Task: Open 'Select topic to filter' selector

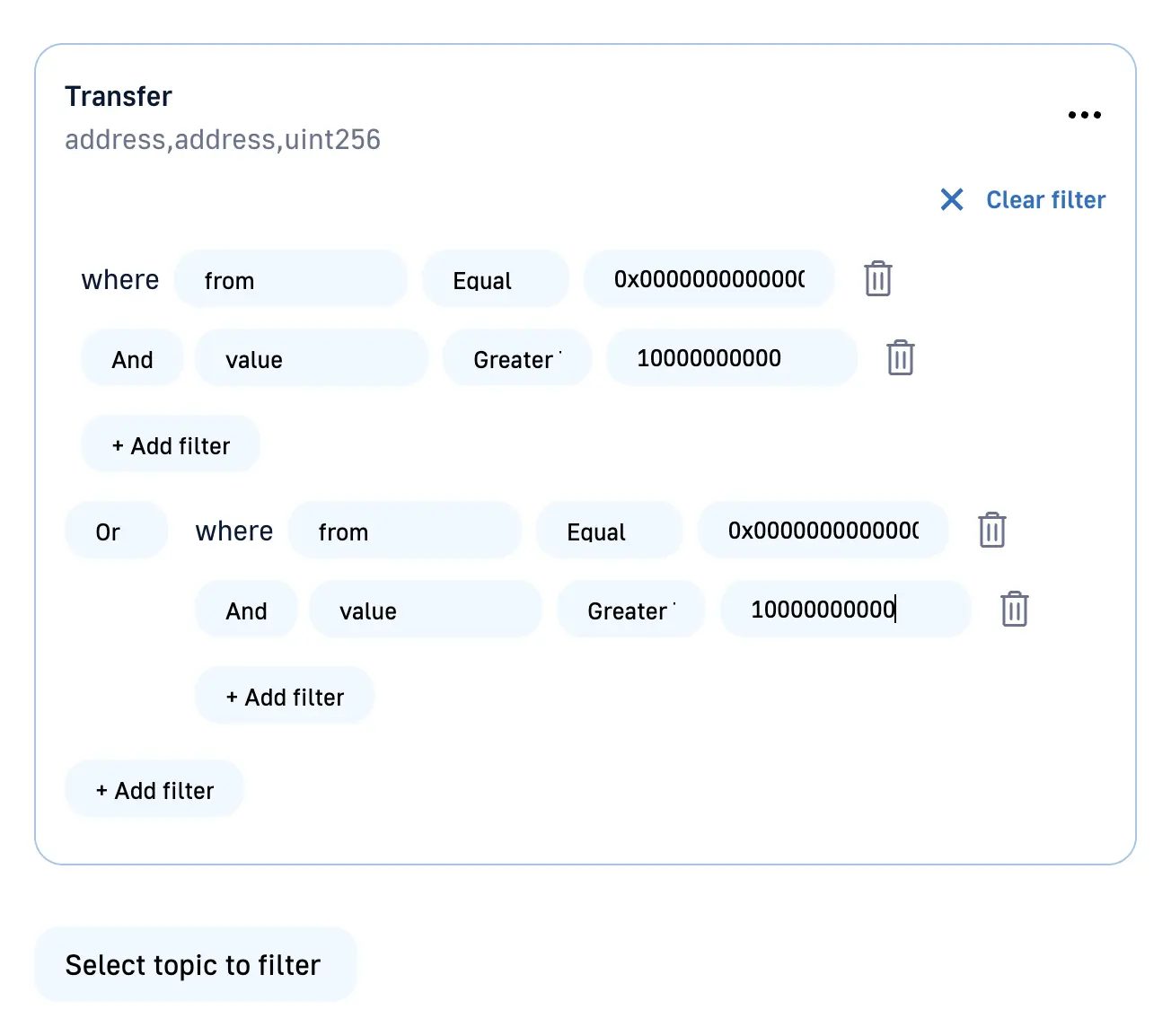Action: pyautogui.click(x=195, y=965)
